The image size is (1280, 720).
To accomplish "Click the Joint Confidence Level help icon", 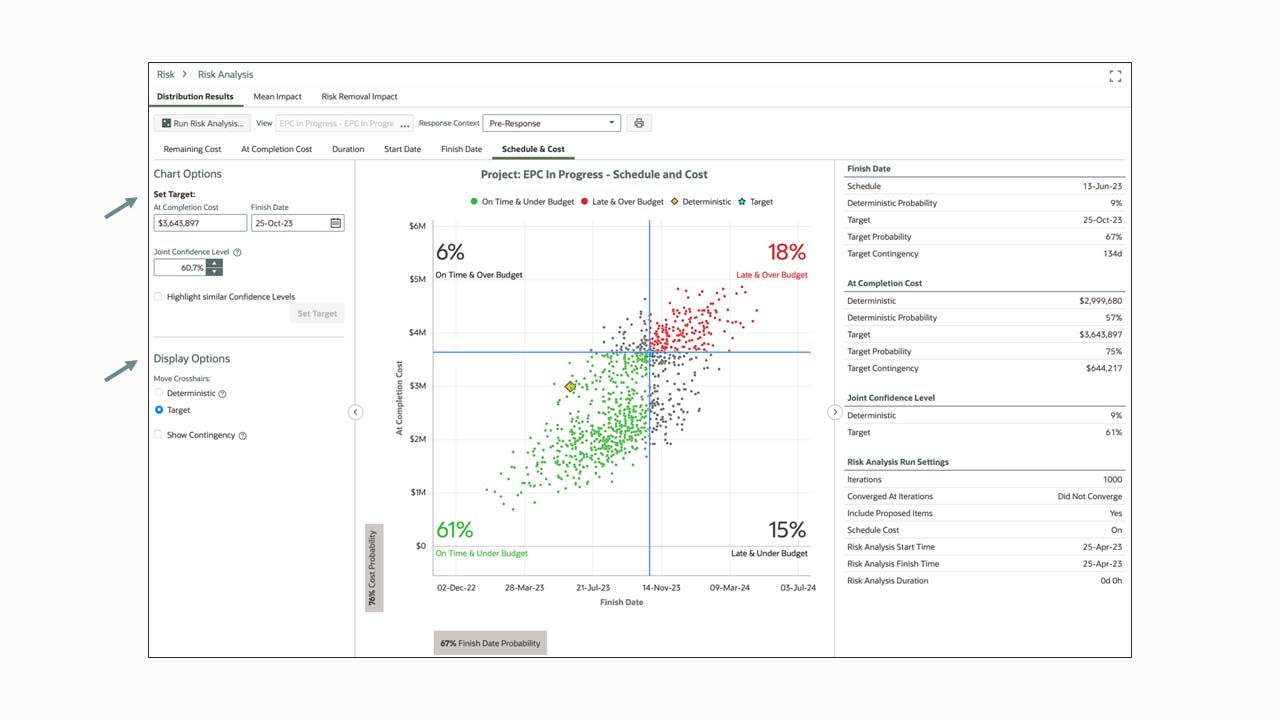I will [237, 252].
